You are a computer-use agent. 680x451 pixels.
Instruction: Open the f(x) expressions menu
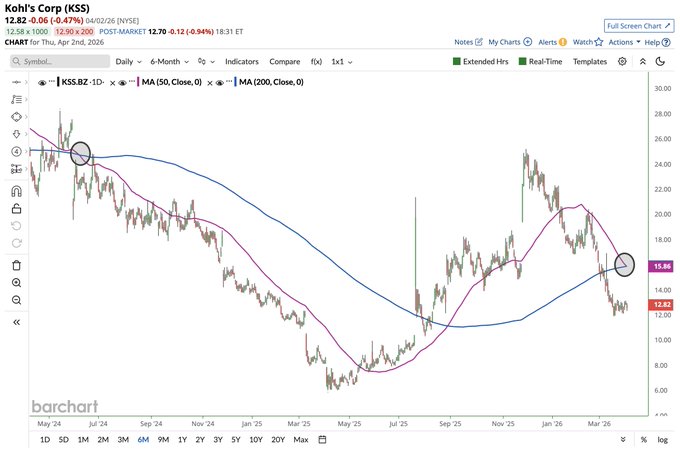pyautogui.click(x=316, y=62)
